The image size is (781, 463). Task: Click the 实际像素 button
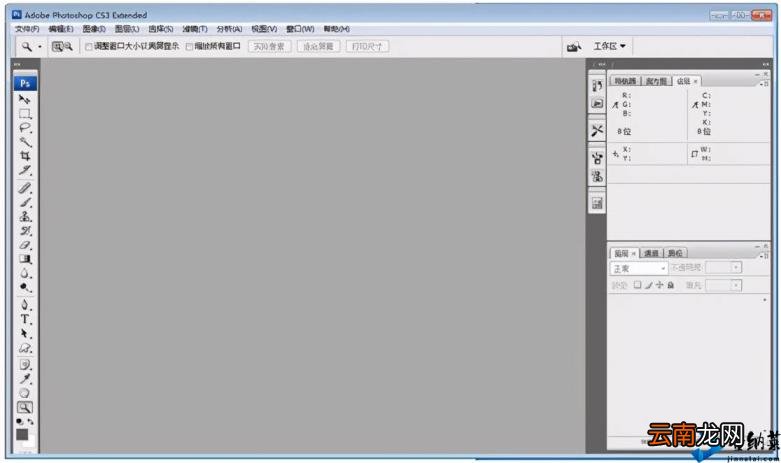point(269,47)
